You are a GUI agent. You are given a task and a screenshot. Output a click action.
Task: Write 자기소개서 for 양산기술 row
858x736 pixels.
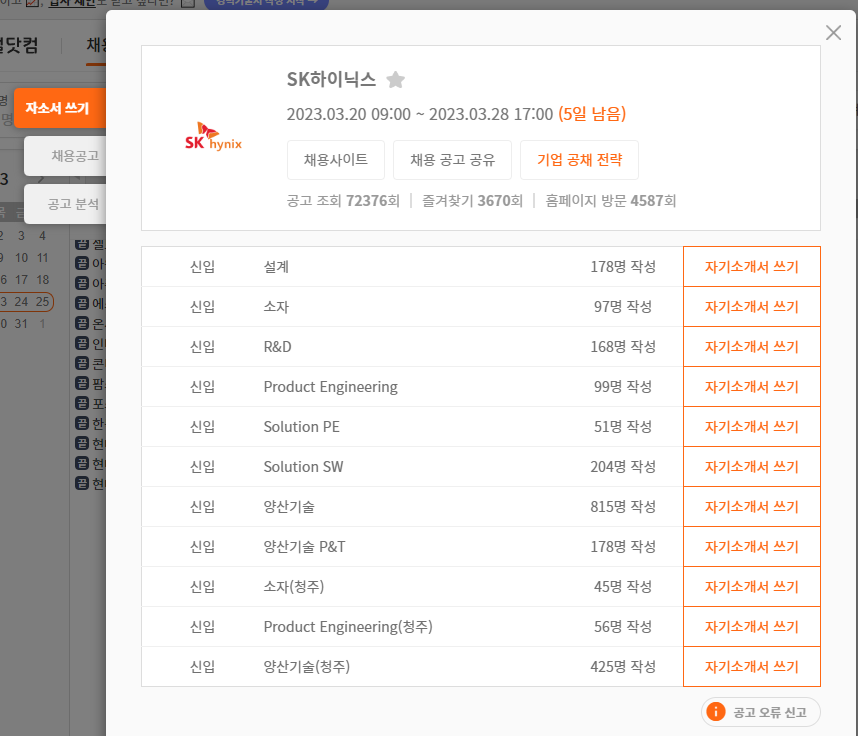pos(752,506)
